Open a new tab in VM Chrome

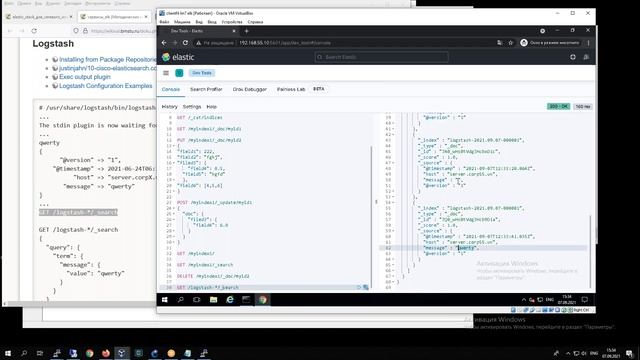pyautogui.click(x=247, y=31)
